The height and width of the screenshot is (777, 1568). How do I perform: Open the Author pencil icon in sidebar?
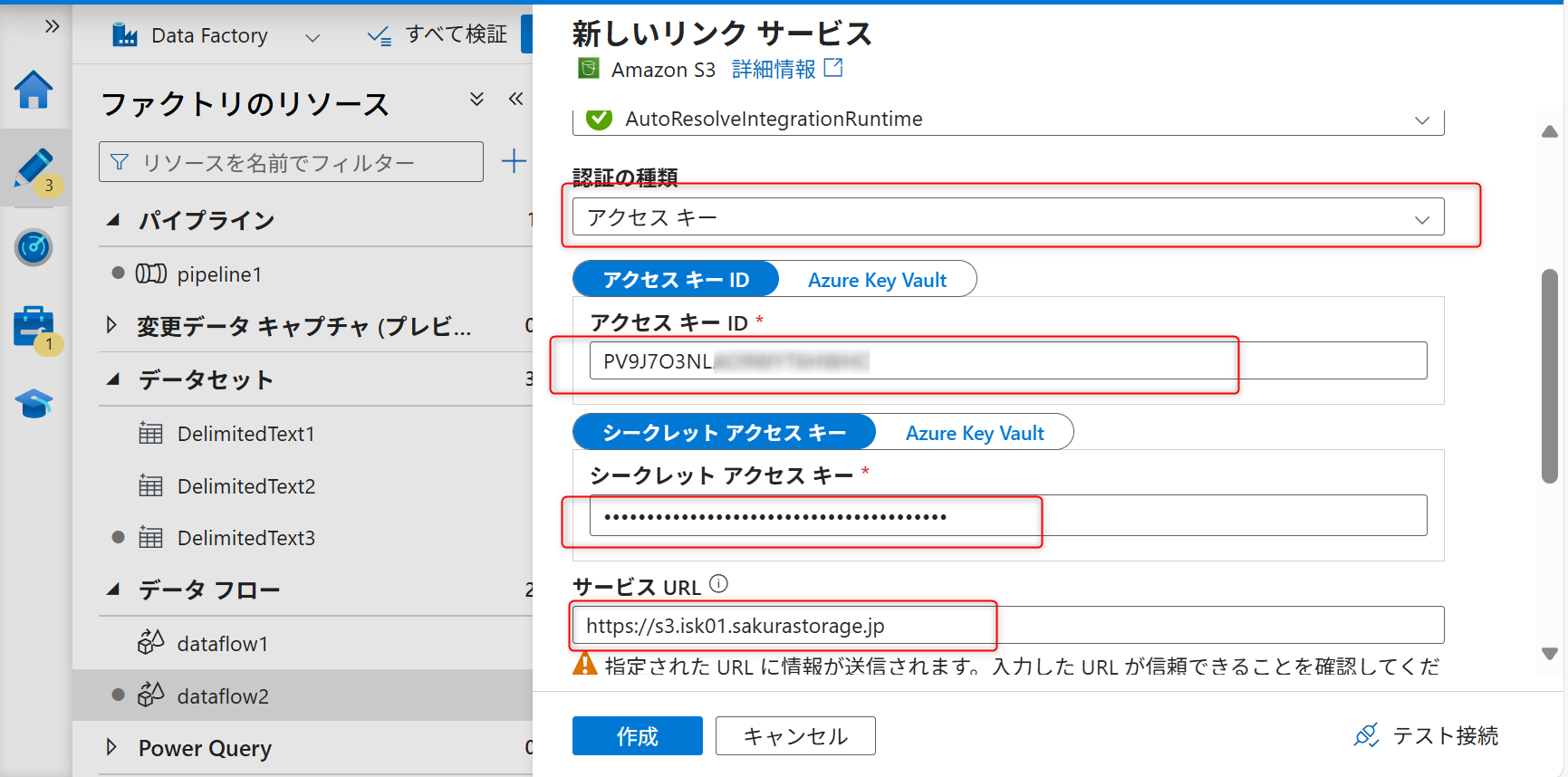[34, 168]
